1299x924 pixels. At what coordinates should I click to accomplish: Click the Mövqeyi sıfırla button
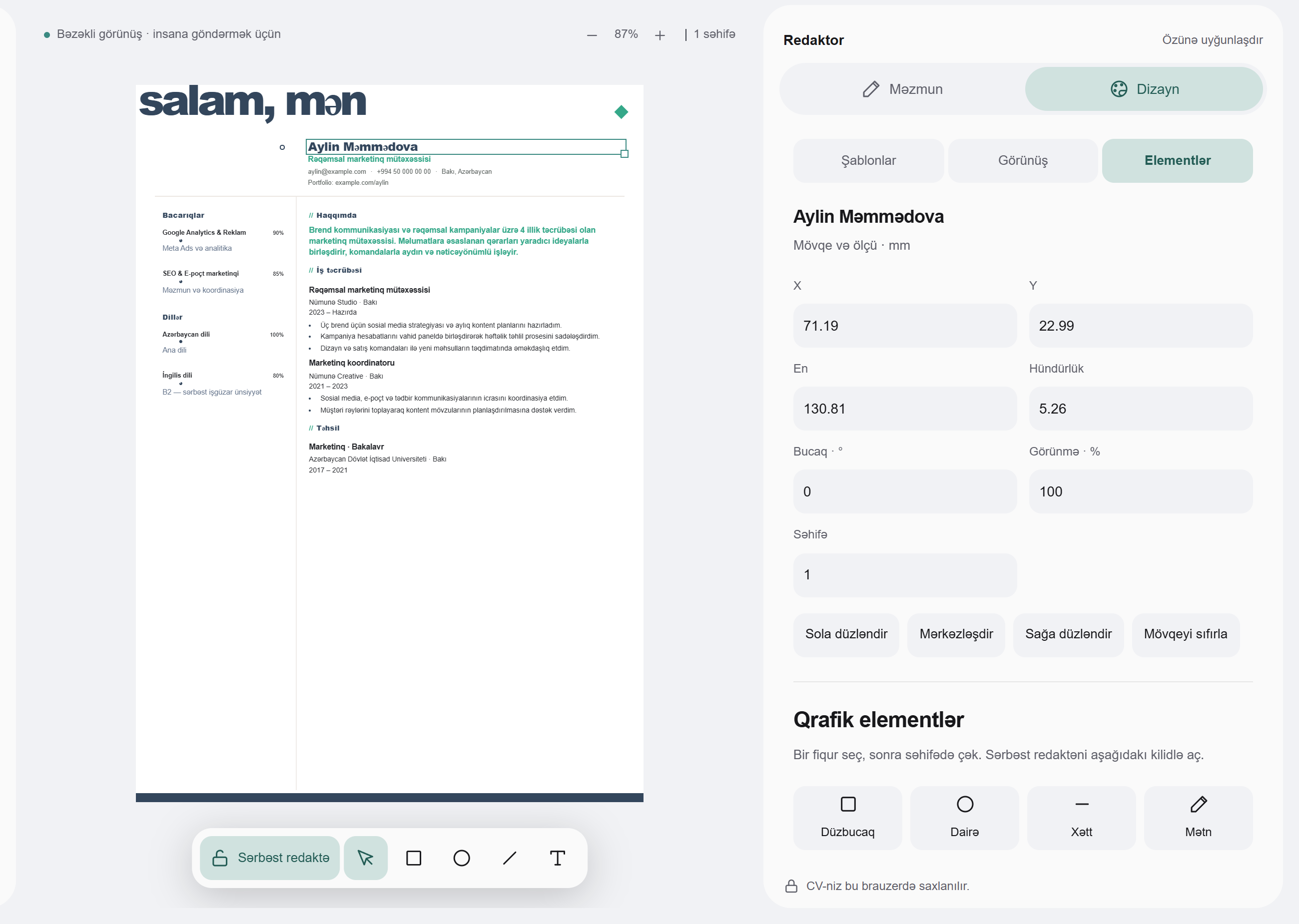[1185, 634]
